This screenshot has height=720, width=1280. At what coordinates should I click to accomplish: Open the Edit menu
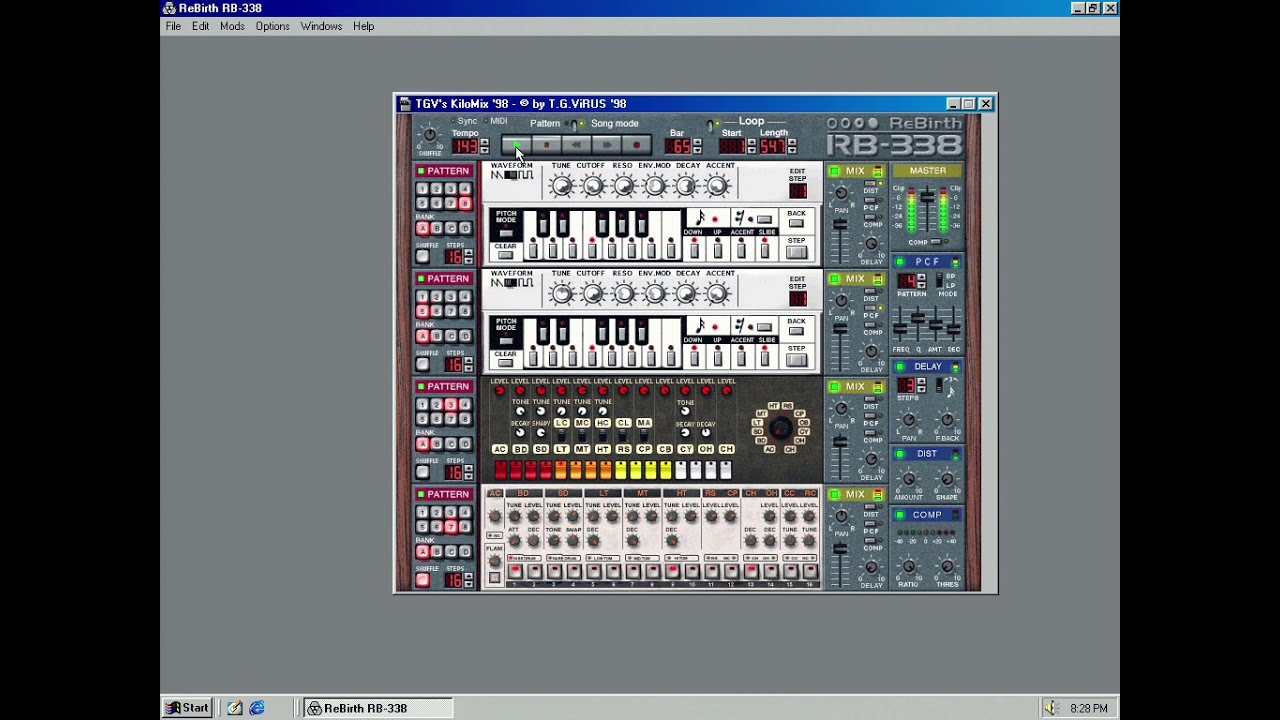[x=200, y=27]
